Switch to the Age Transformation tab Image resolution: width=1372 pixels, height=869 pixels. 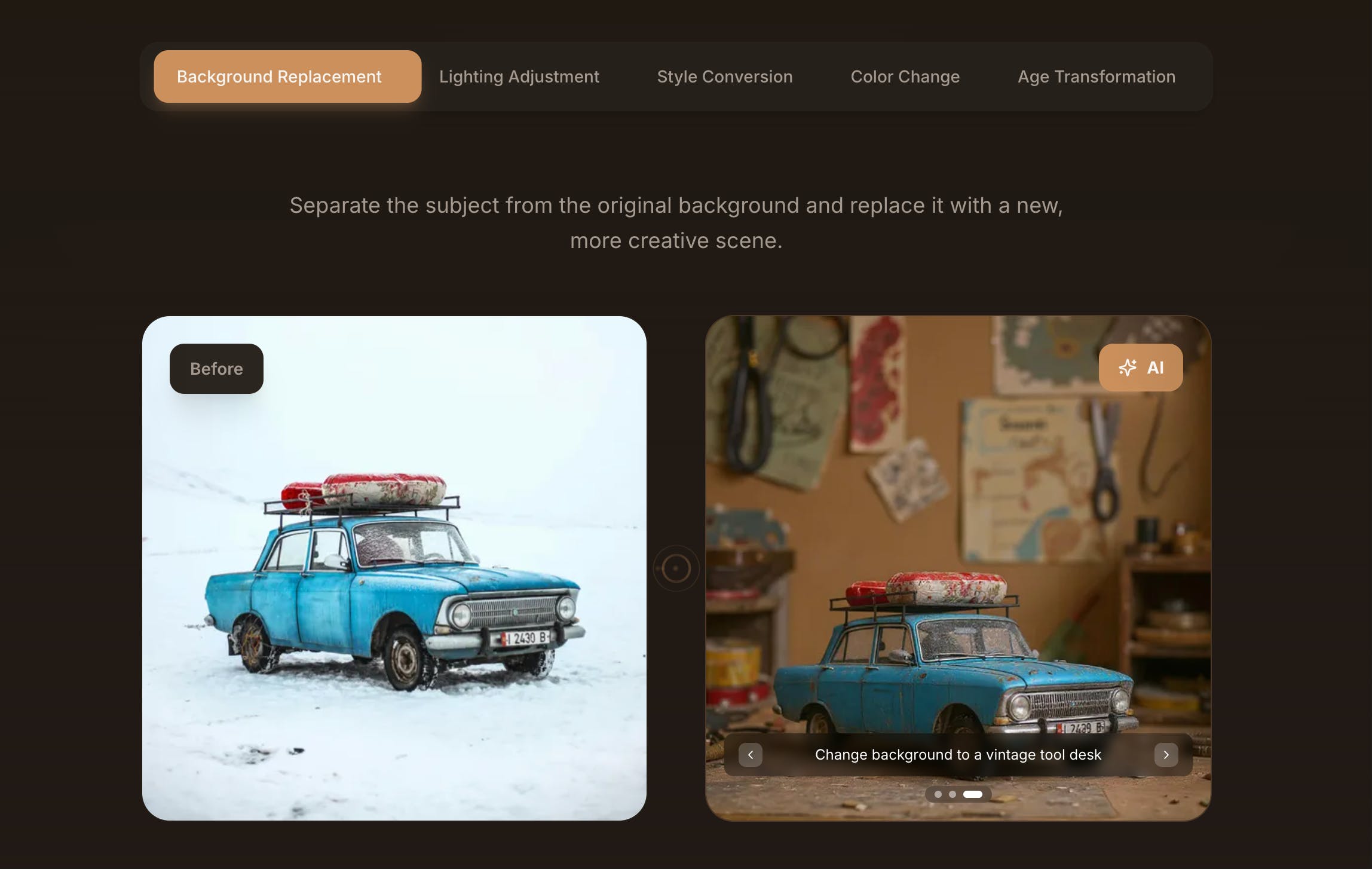(1096, 77)
